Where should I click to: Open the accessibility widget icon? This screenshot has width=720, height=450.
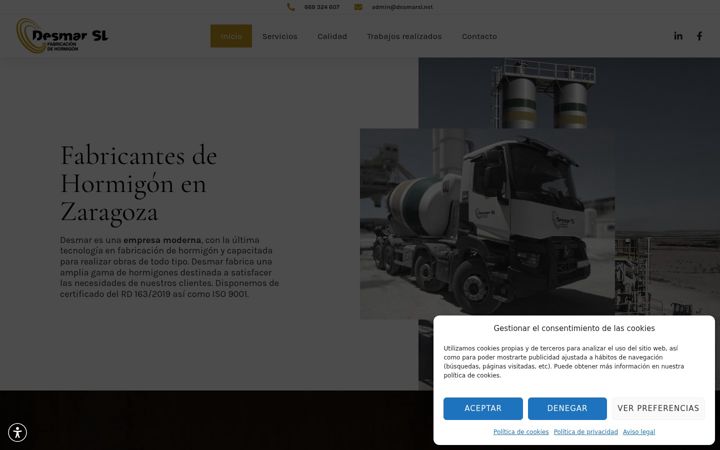(17, 433)
